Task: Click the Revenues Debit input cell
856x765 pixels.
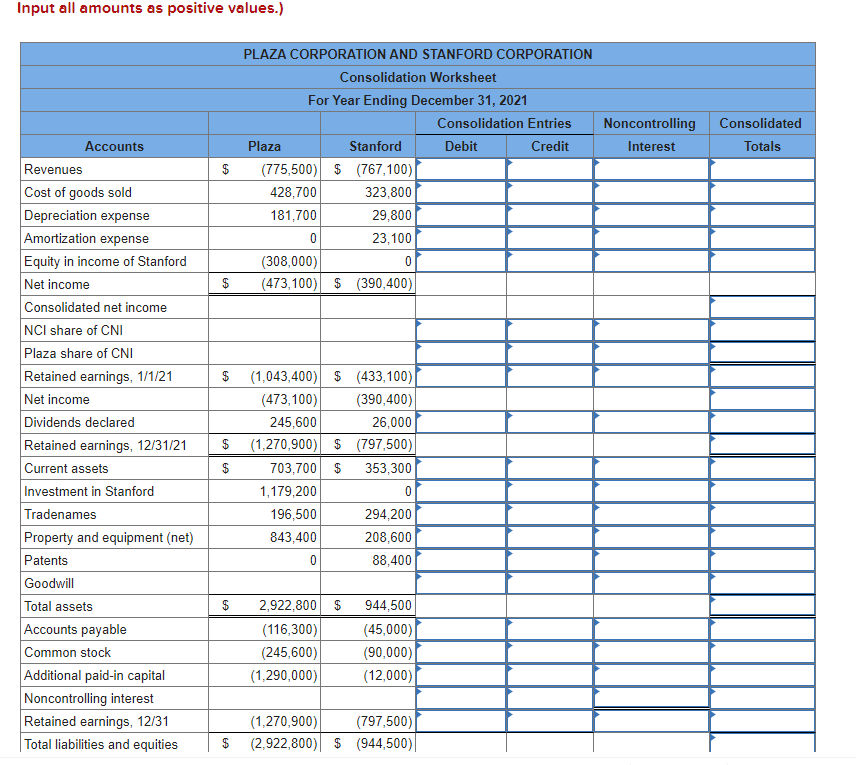Action: [x=461, y=169]
